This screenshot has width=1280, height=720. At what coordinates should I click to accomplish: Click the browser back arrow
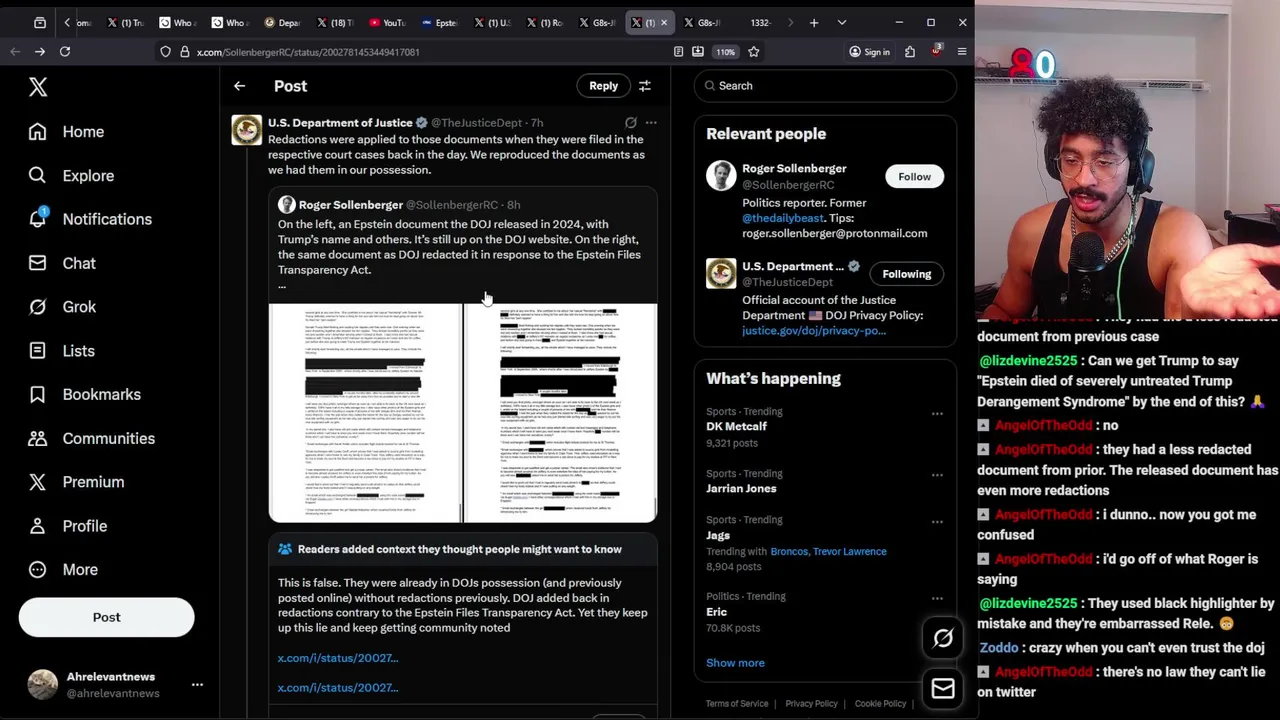tap(15, 52)
